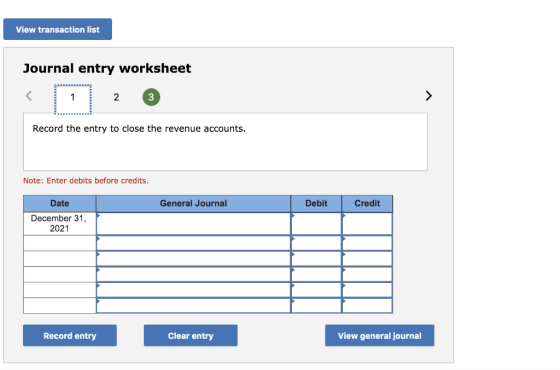This screenshot has height=370, width=560.
Task: Go to next entry with right chevron
Action: (429, 96)
